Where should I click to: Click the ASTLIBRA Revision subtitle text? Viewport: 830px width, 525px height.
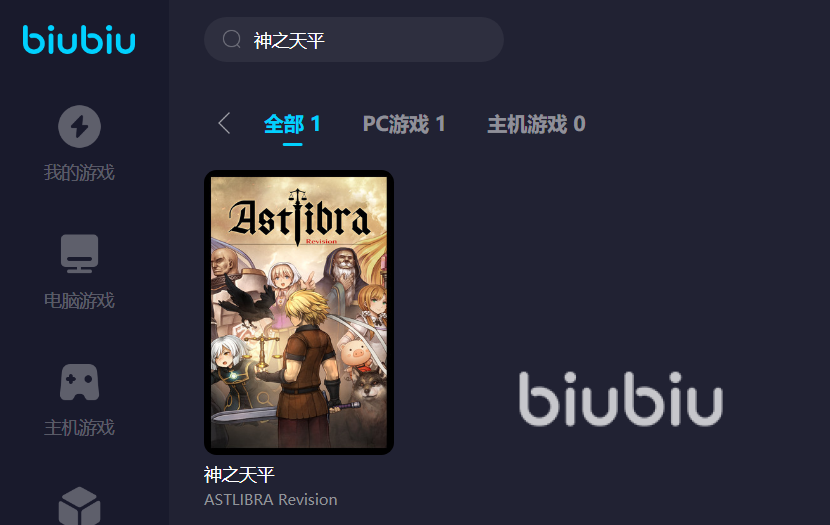pos(270,500)
